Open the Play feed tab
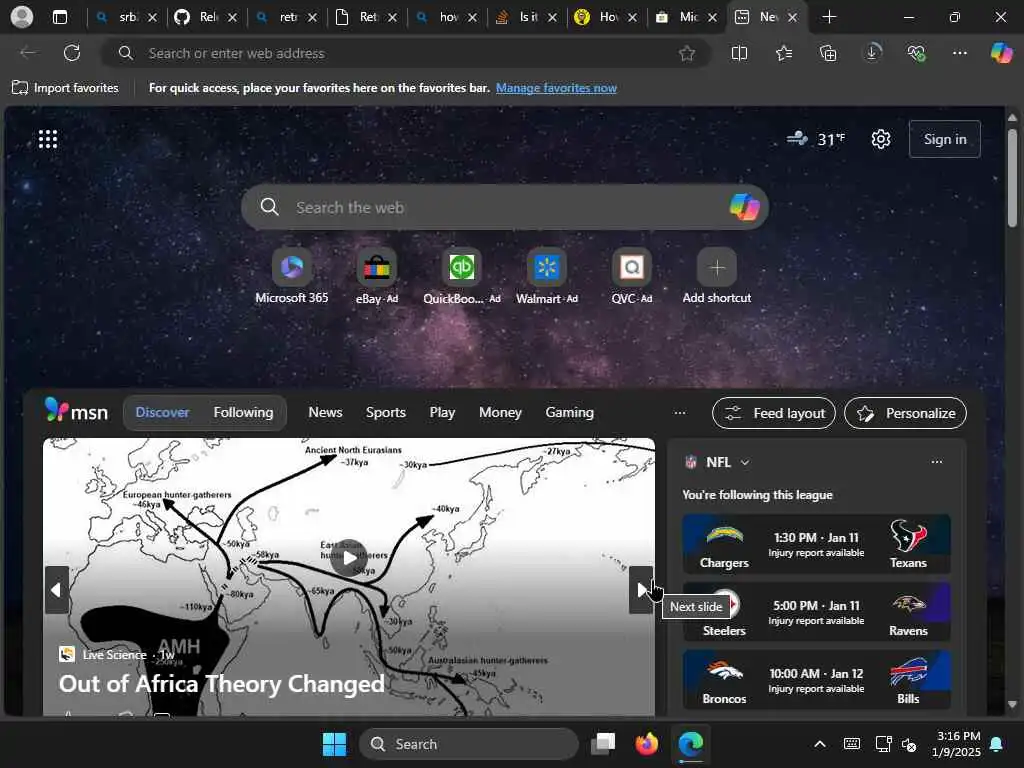This screenshot has width=1024, height=768. pos(442,412)
